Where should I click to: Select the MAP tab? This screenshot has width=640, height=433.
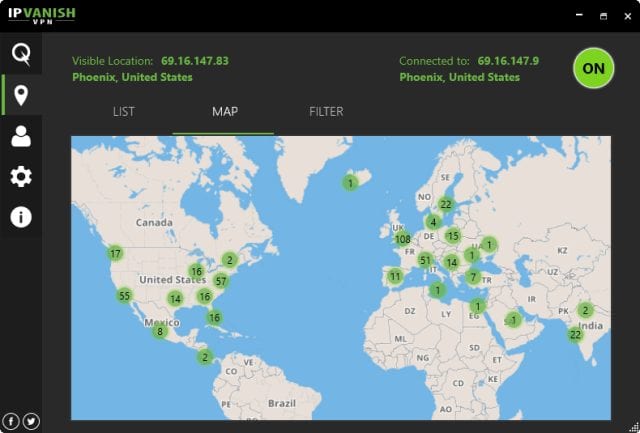[x=224, y=111]
